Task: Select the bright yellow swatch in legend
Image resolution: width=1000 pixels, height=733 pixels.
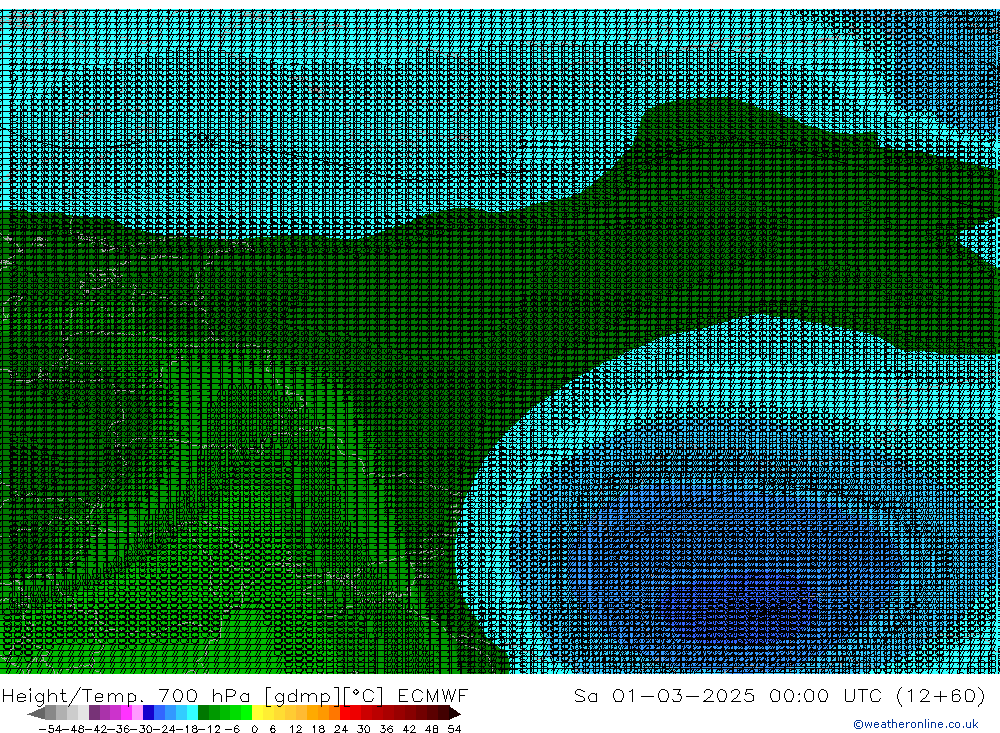Action: pos(258,713)
